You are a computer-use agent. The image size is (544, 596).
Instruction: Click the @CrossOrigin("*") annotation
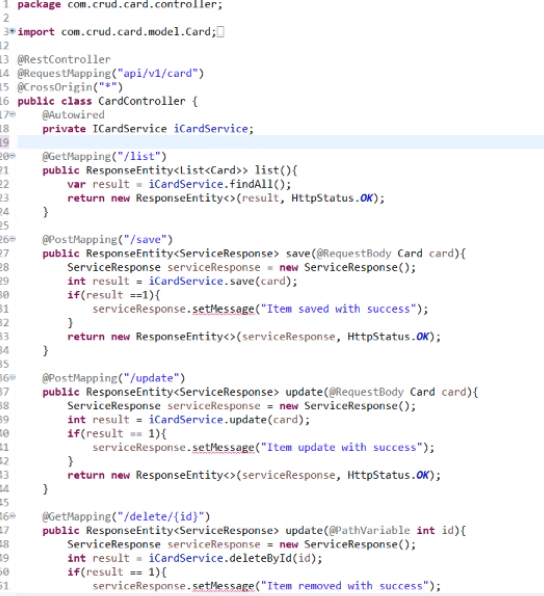70,87
